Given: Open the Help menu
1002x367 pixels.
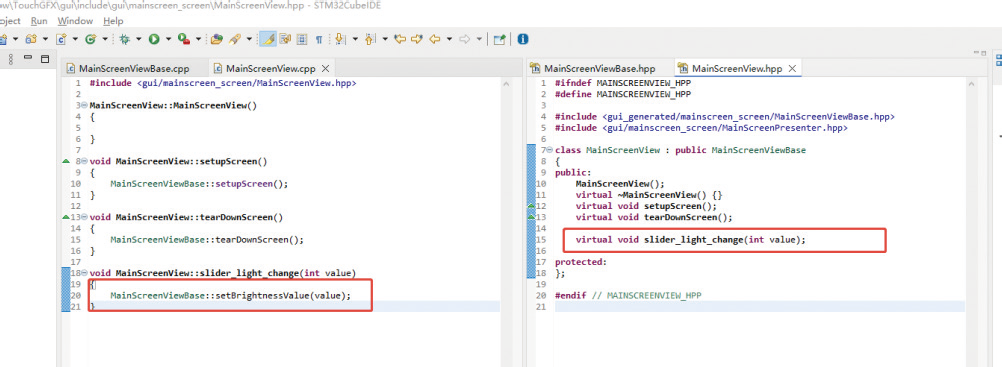Looking at the screenshot, I should [x=113, y=21].
